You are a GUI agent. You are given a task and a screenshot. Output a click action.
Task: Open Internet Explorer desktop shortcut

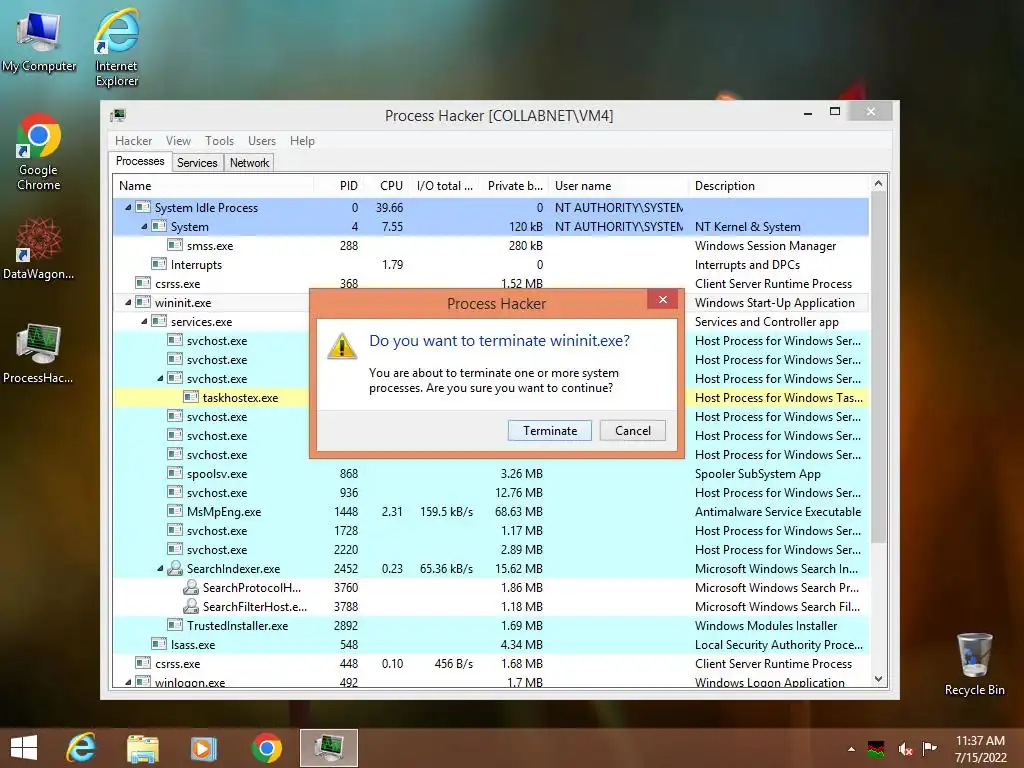116,47
